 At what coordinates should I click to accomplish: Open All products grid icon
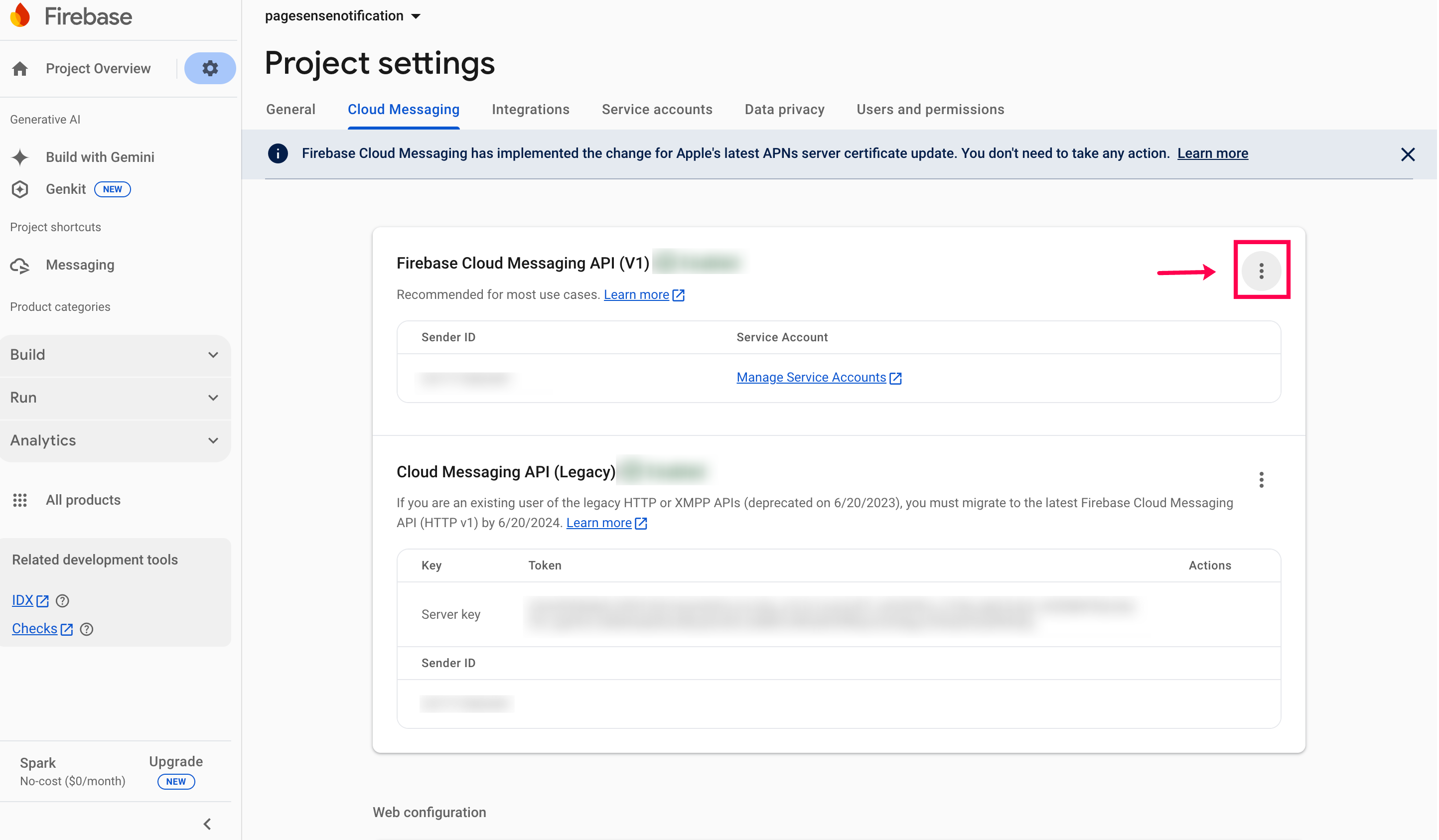20,500
